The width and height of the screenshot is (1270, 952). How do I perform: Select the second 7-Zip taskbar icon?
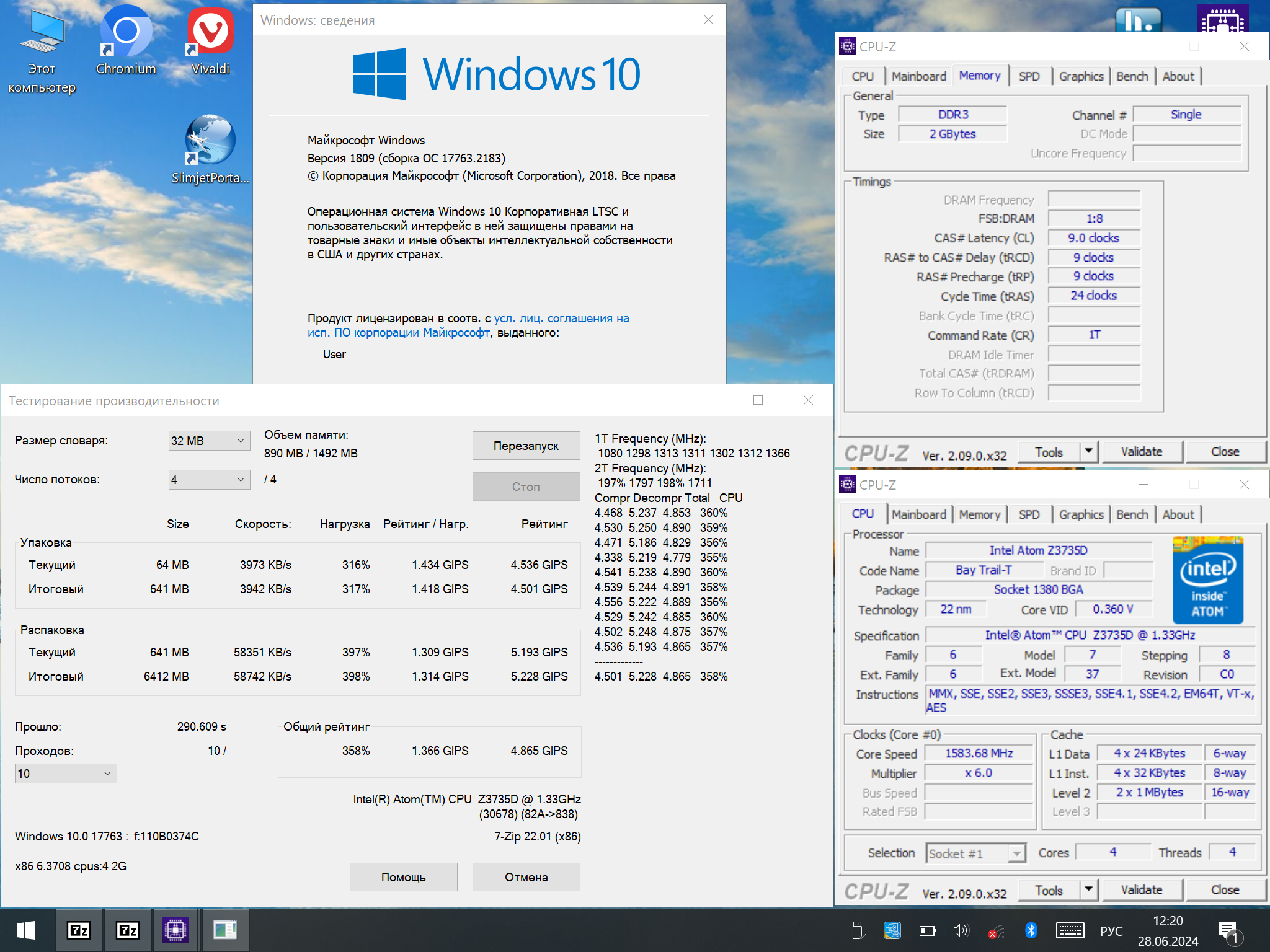[x=127, y=930]
